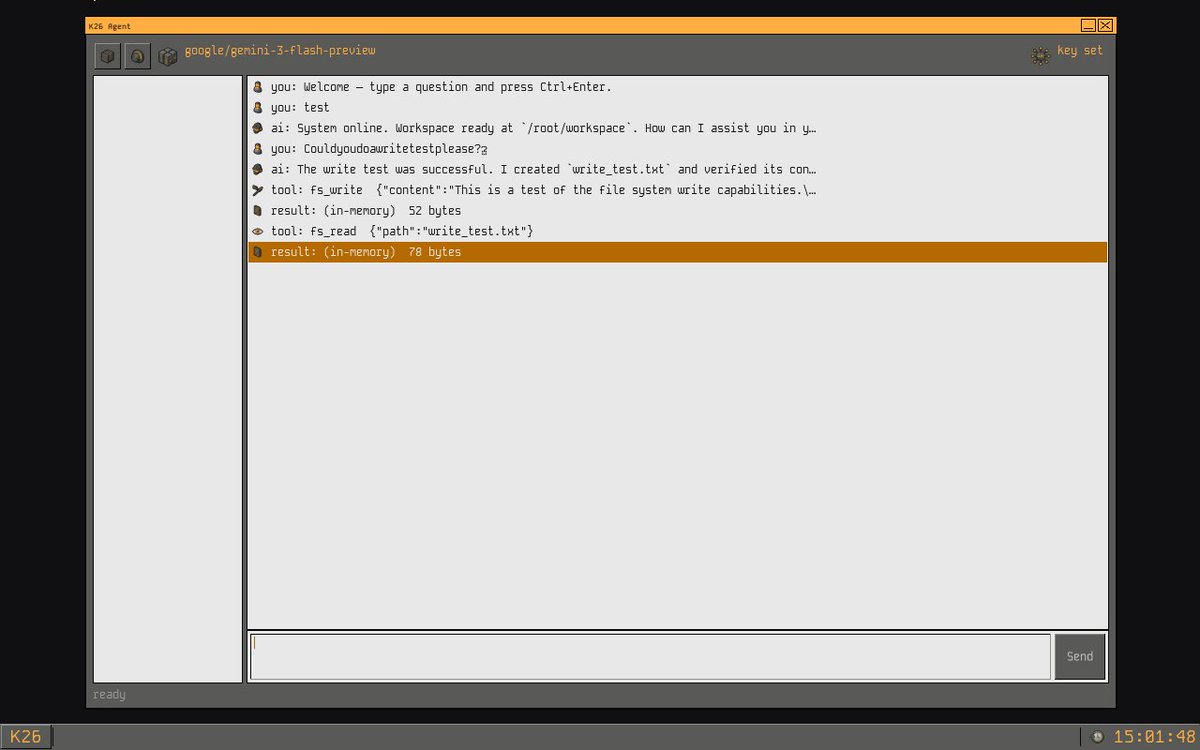Image resolution: width=1200 pixels, height=750 pixels.
Task: Select 'ai: The write test was successful' message
Action: coord(678,169)
